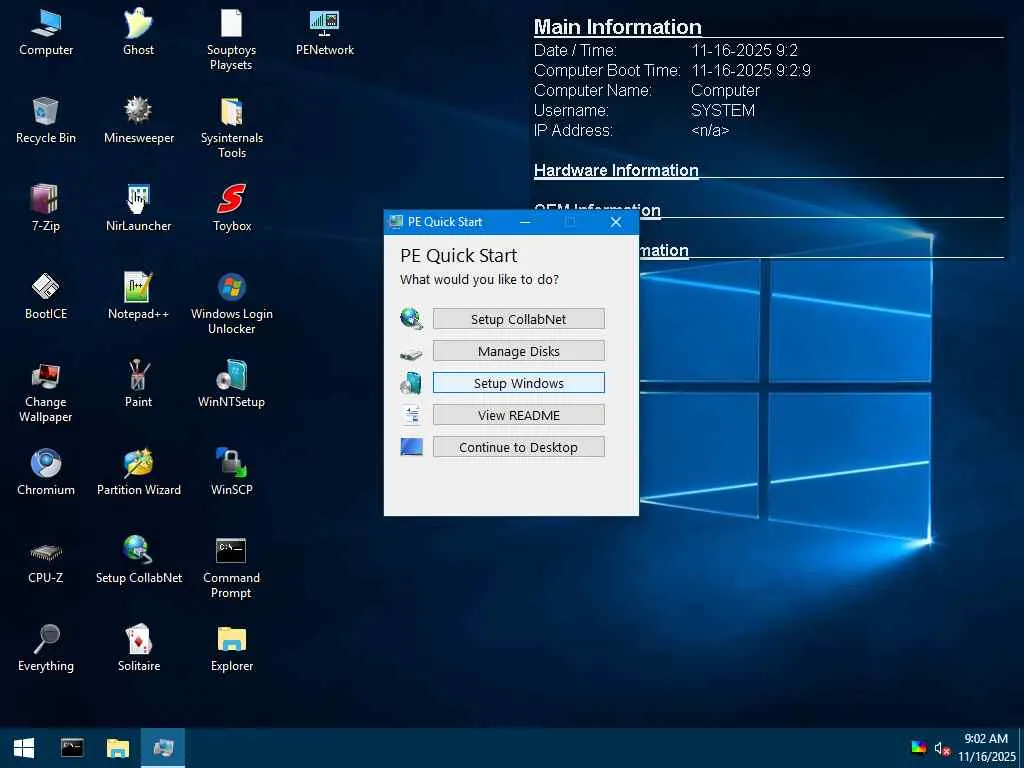Click the muted volume tray icon
Screen dimensions: 1024x768
coord(942,749)
